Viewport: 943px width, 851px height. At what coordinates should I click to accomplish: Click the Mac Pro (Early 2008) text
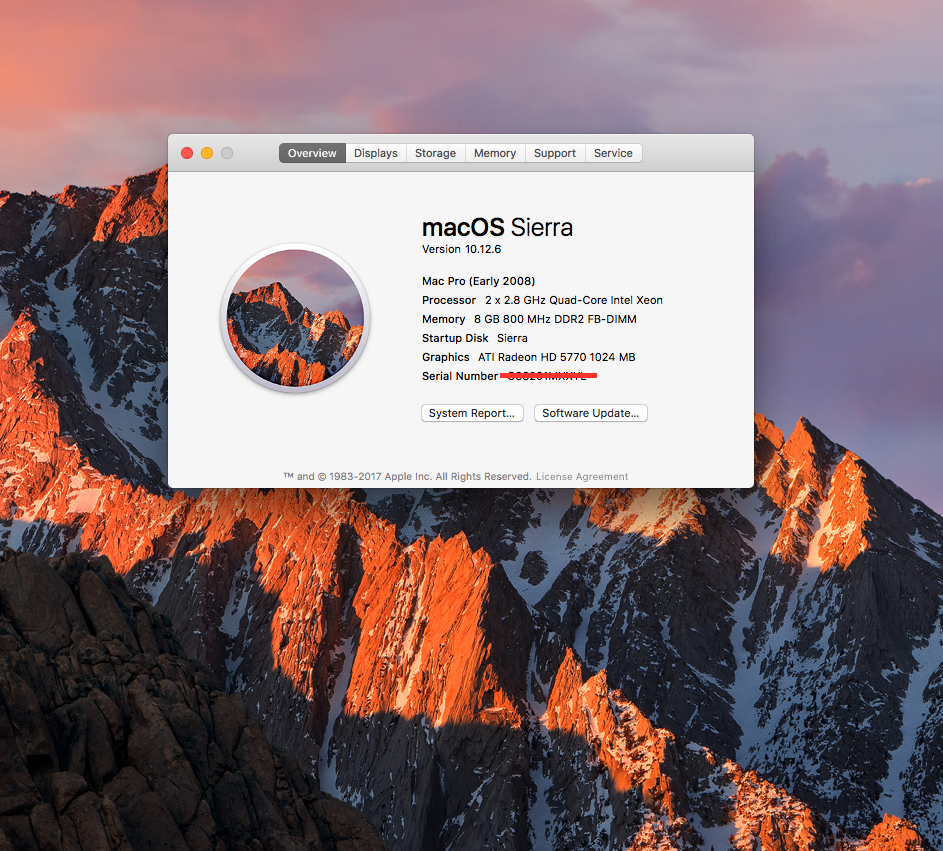click(479, 281)
